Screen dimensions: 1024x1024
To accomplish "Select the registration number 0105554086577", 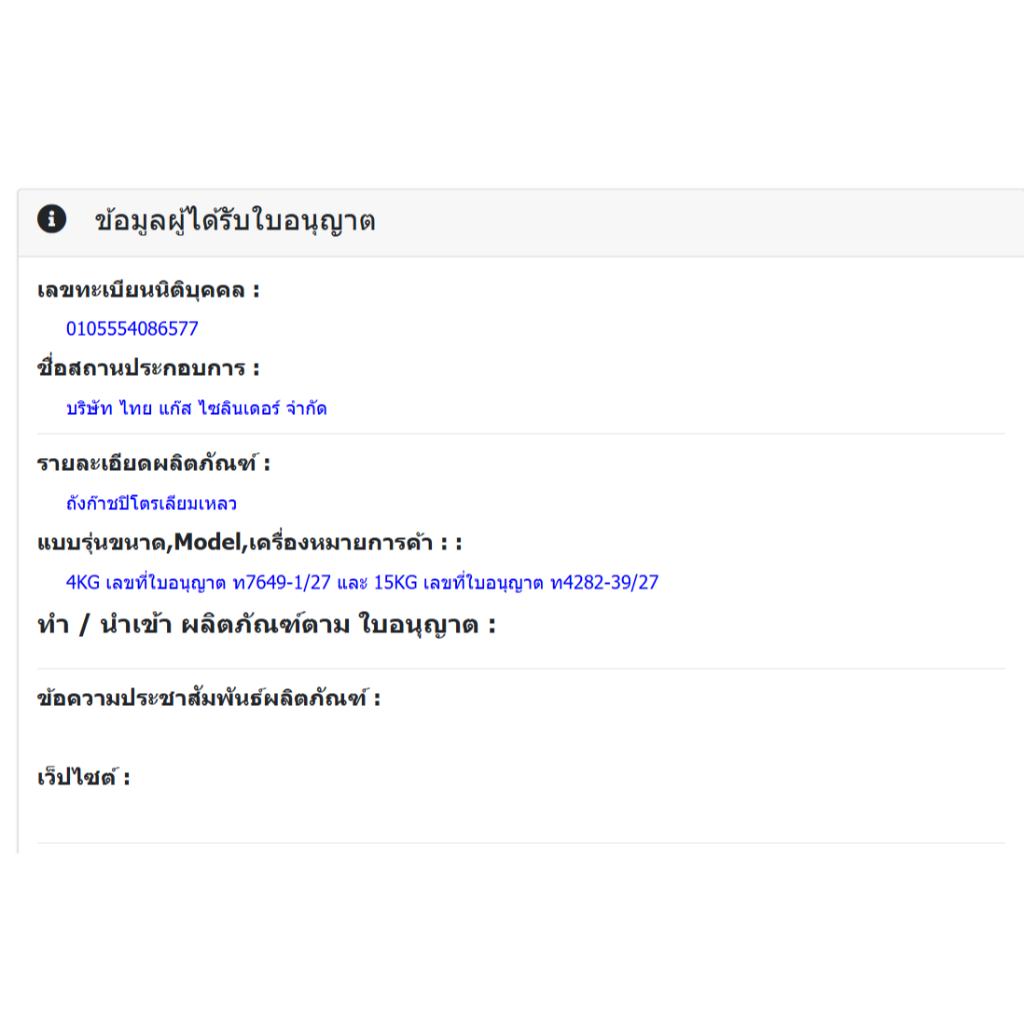I will pyautogui.click(x=132, y=328).
